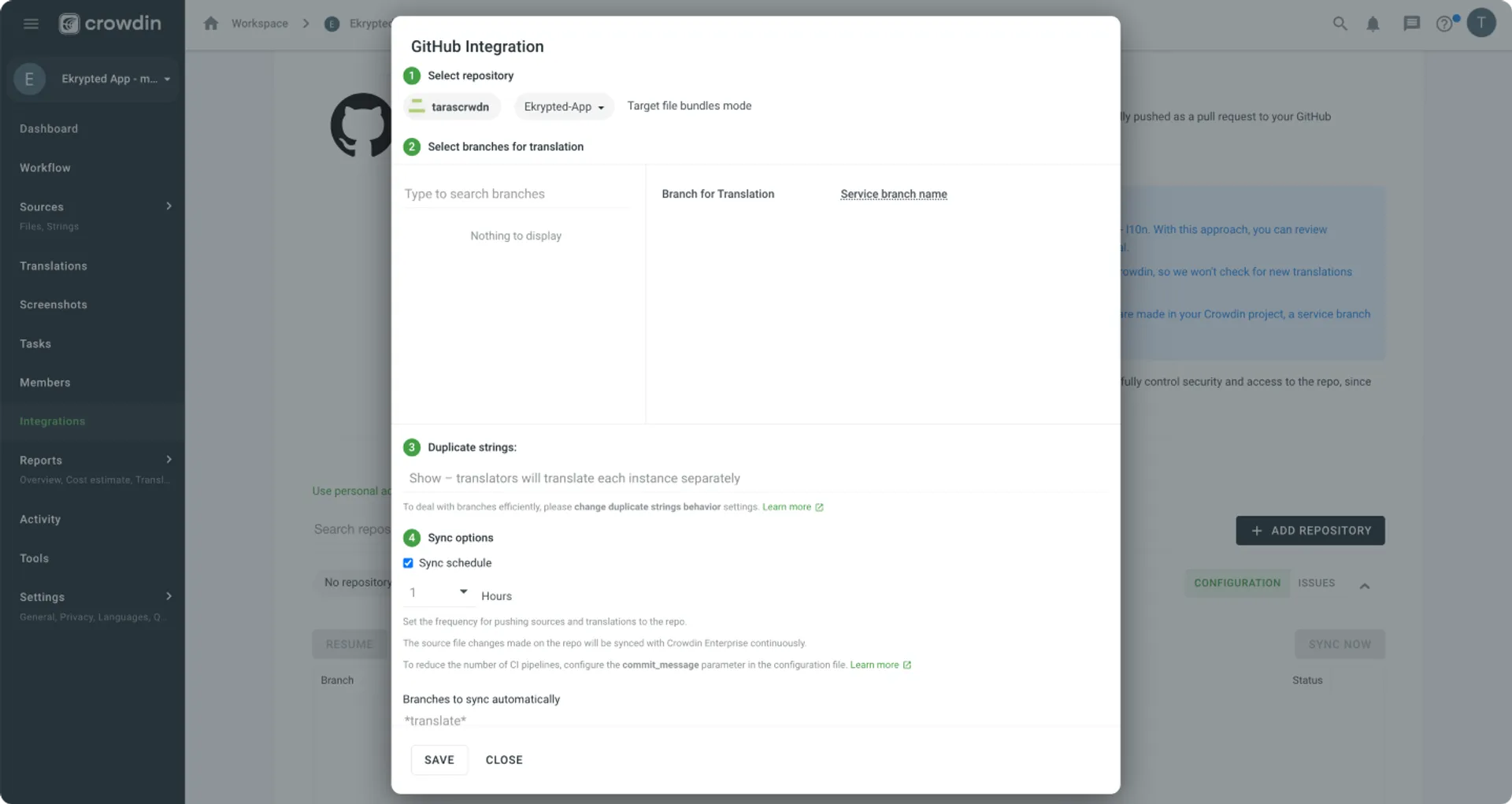The image size is (1512, 804).
Task: Open Learn more link for commit_message
Action: click(x=874, y=665)
